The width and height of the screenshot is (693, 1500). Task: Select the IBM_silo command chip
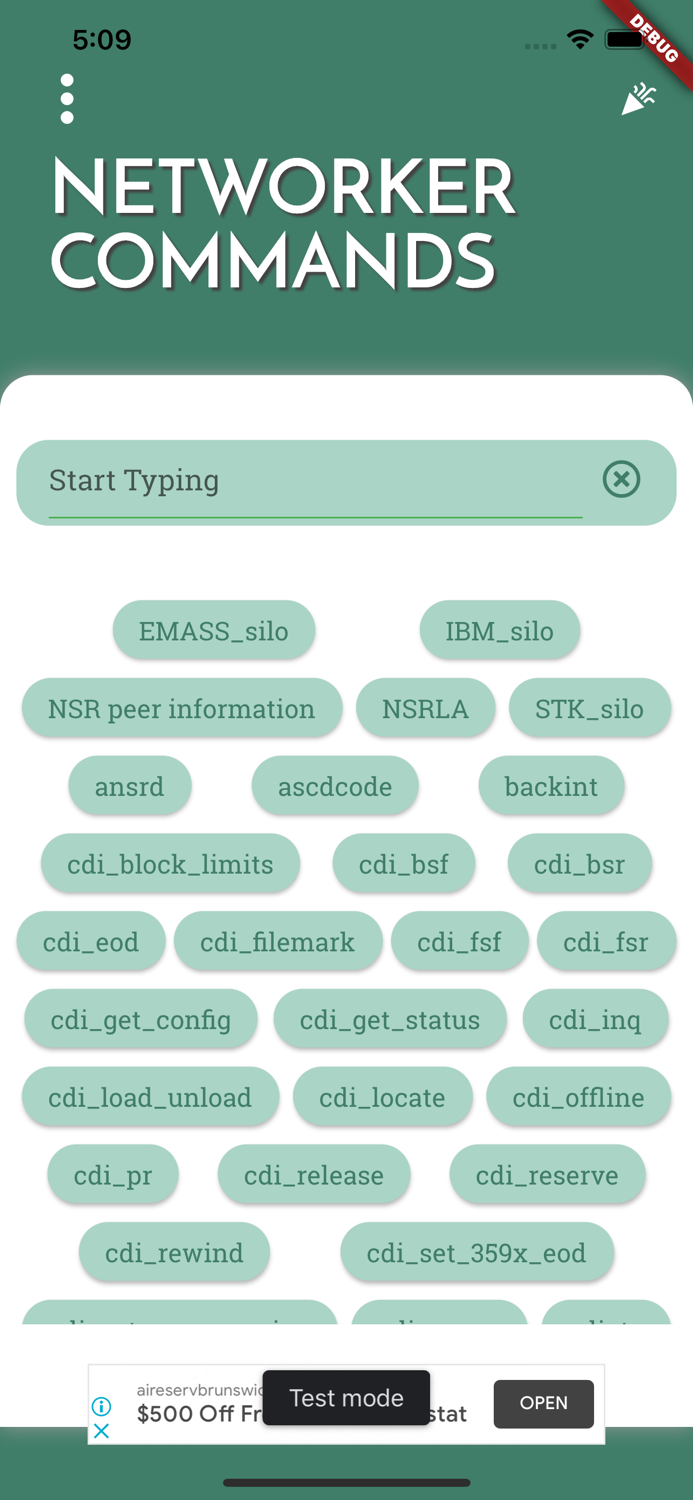pyautogui.click(x=500, y=630)
